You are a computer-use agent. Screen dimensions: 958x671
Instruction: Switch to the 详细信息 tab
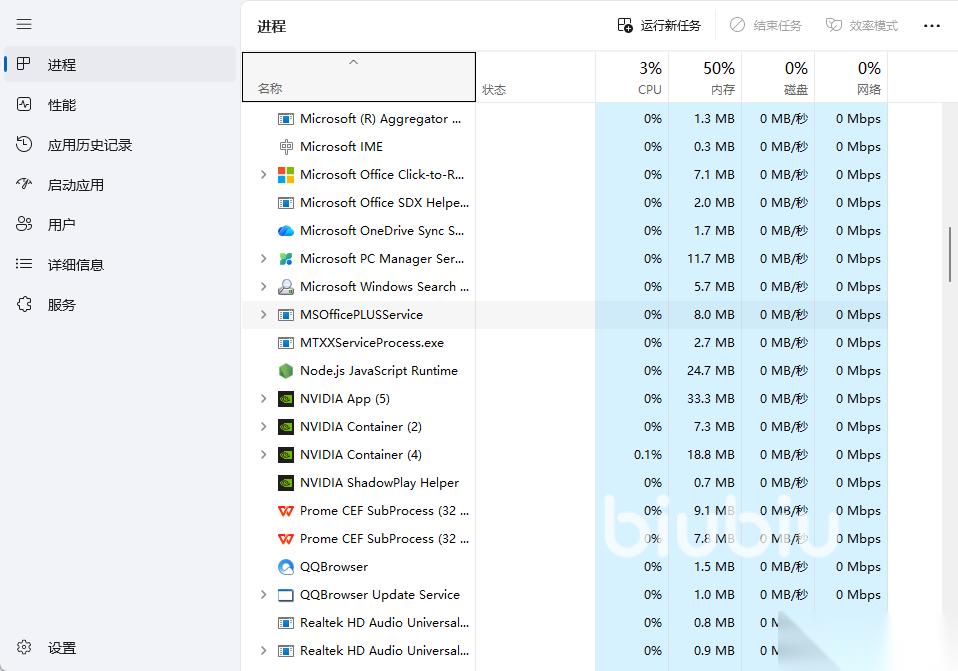120,265
